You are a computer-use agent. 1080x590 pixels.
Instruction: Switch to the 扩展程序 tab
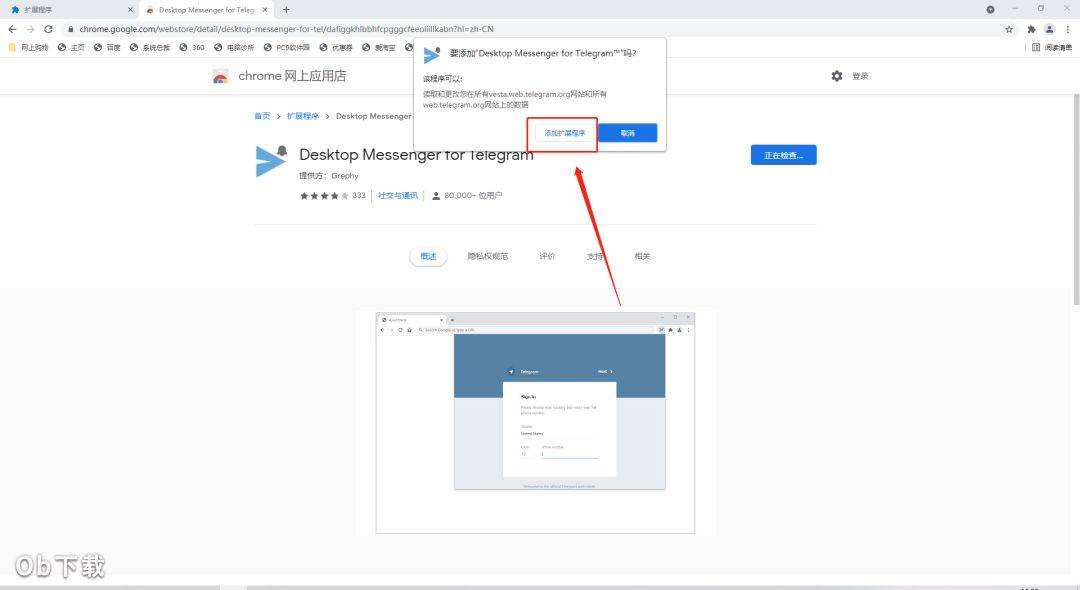point(69,10)
